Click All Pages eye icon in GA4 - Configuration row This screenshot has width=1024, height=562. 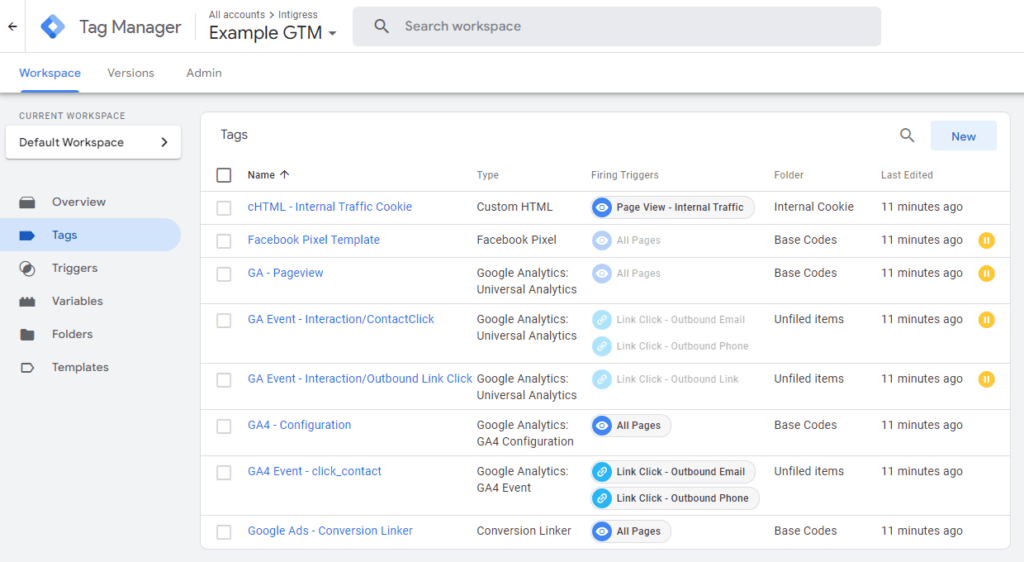(x=601, y=426)
